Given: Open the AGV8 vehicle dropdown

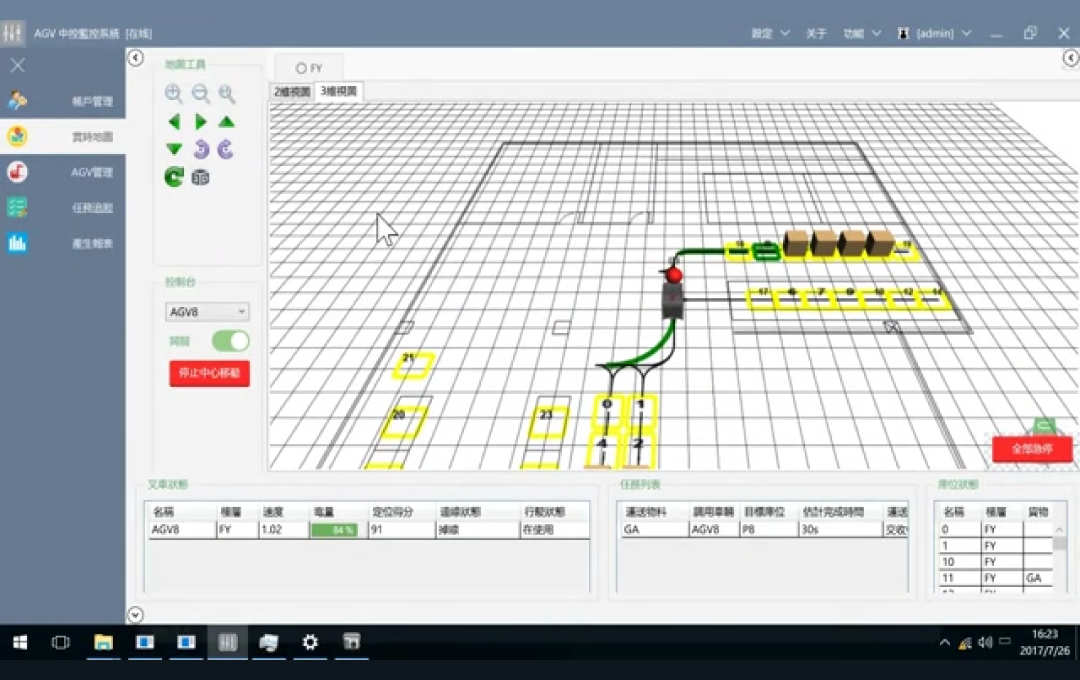Looking at the screenshot, I should click(x=206, y=311).
